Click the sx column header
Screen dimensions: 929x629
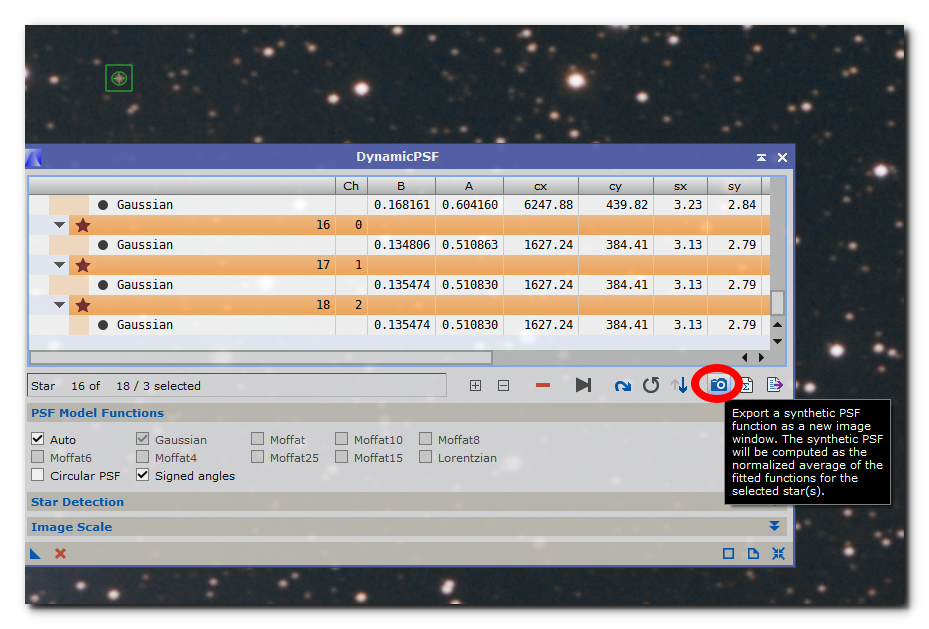click(680, 186)
